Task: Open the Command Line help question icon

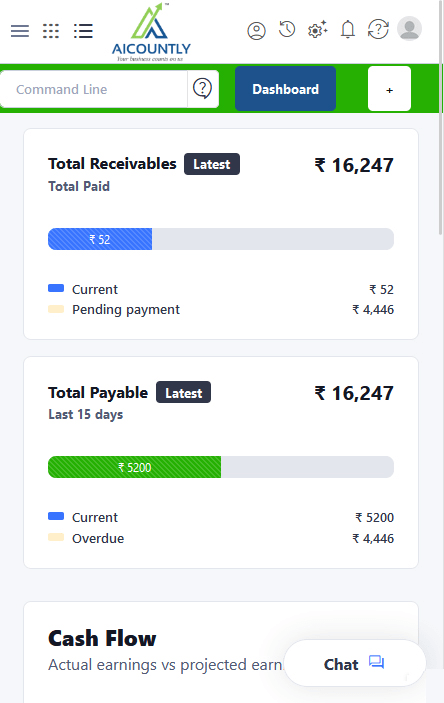Action: (203, 89)
